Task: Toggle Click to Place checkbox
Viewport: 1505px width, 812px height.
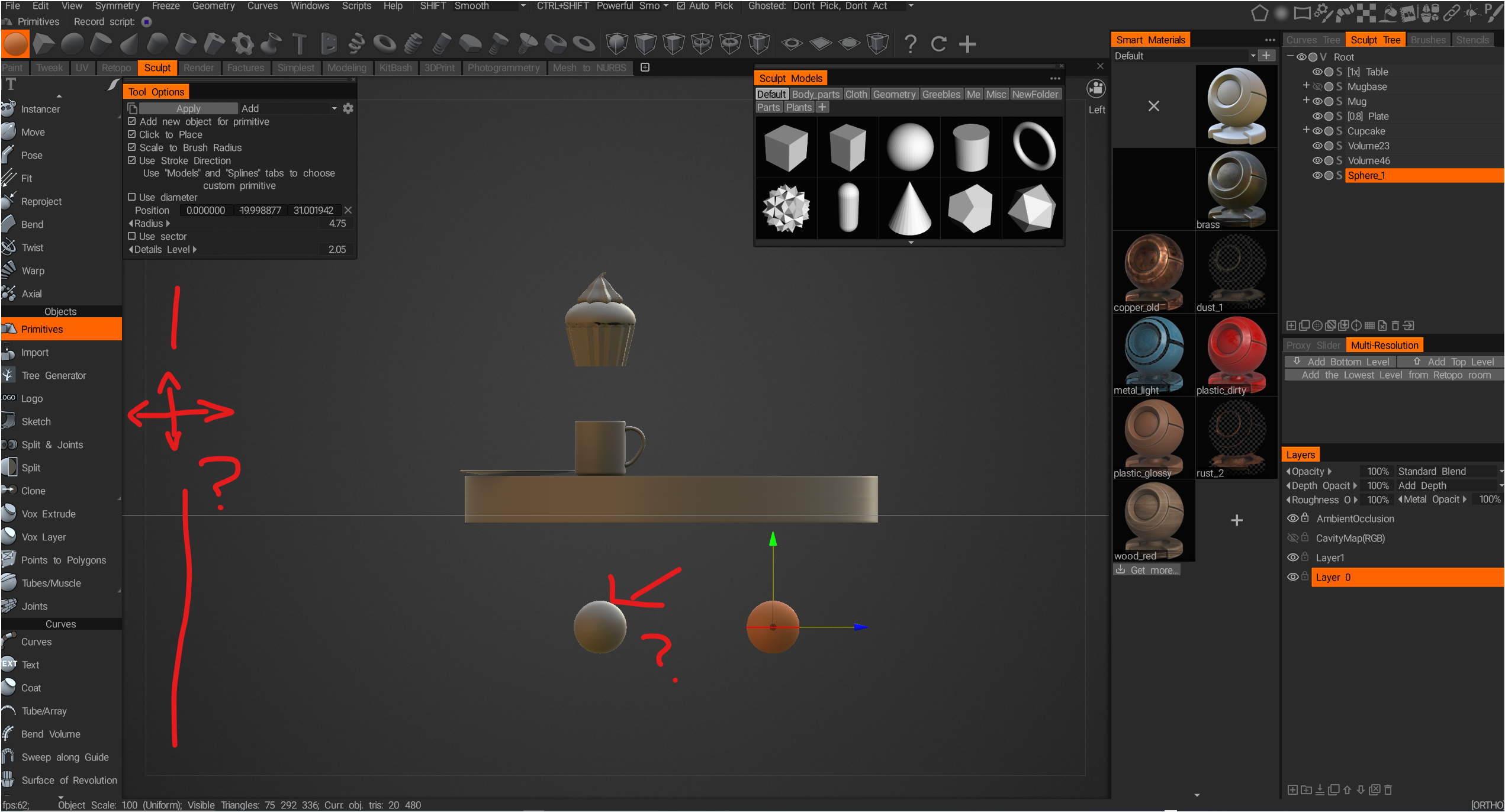Action: 132,134
